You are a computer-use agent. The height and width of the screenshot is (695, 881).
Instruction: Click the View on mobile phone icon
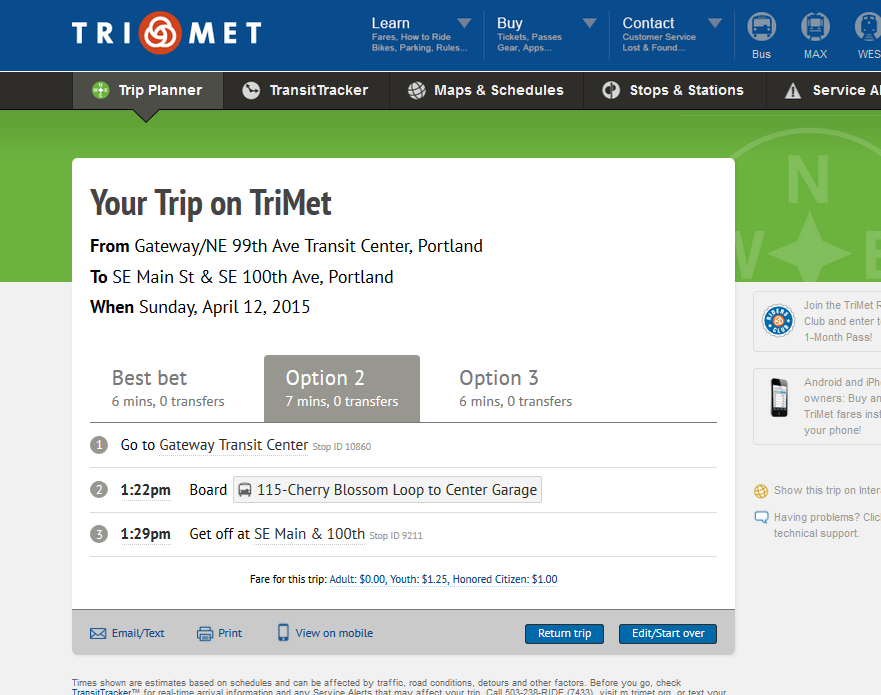tap(283, 633)
